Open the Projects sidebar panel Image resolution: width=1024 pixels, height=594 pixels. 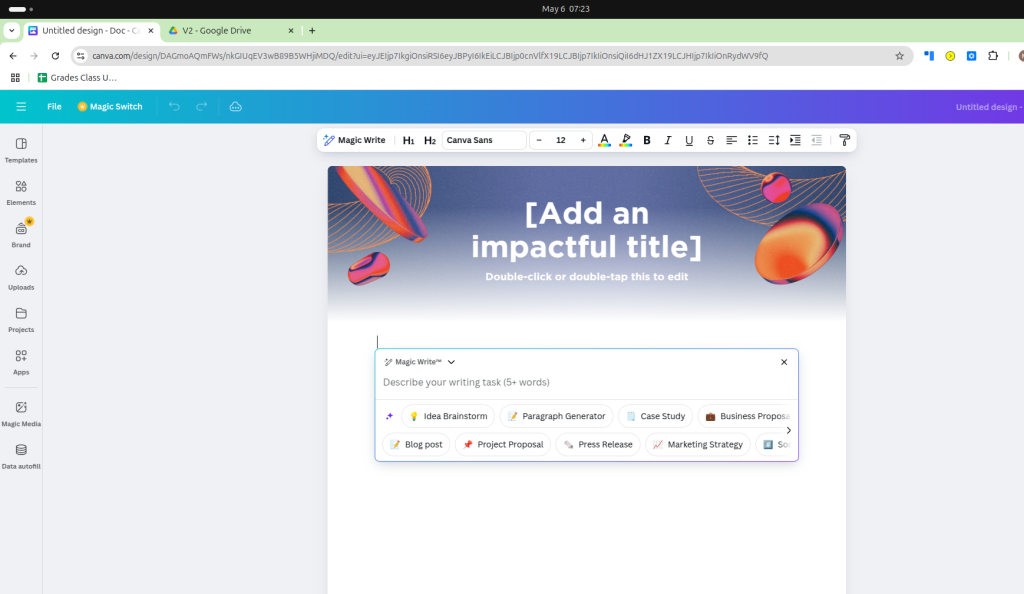click(x=21, y=320)
